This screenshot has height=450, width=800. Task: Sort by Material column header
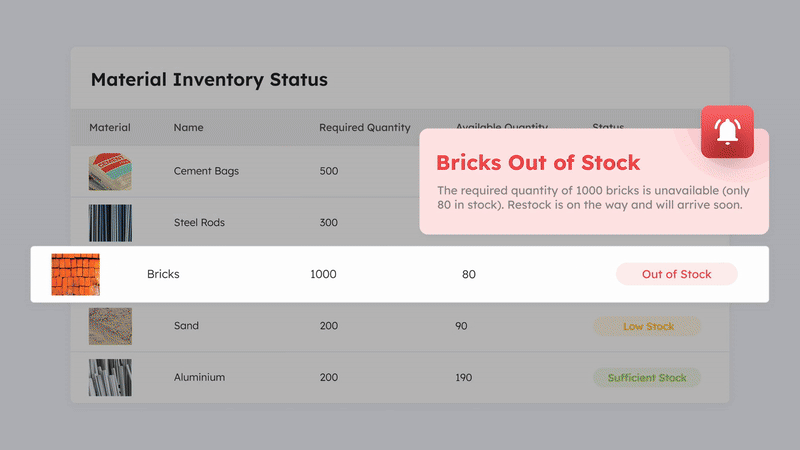(110, 128)
